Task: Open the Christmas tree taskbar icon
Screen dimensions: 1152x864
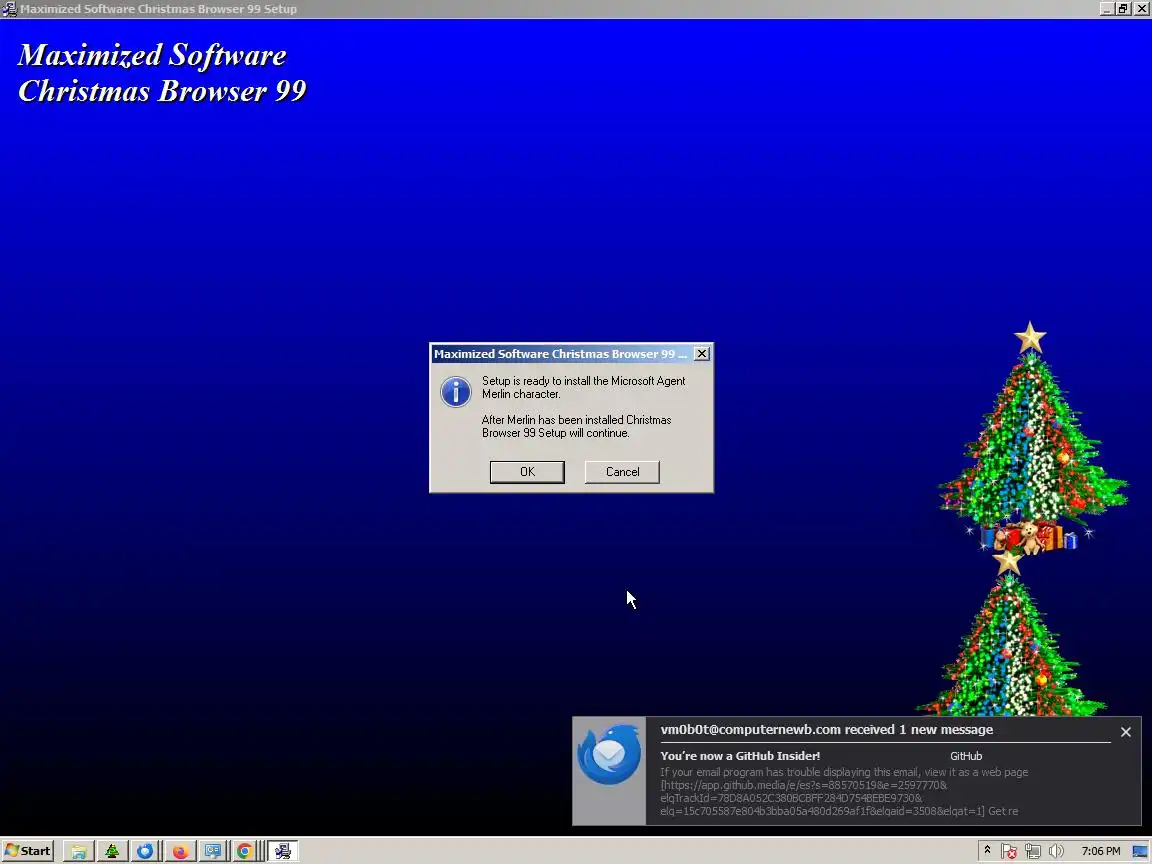Action: [x=112, y=851]
